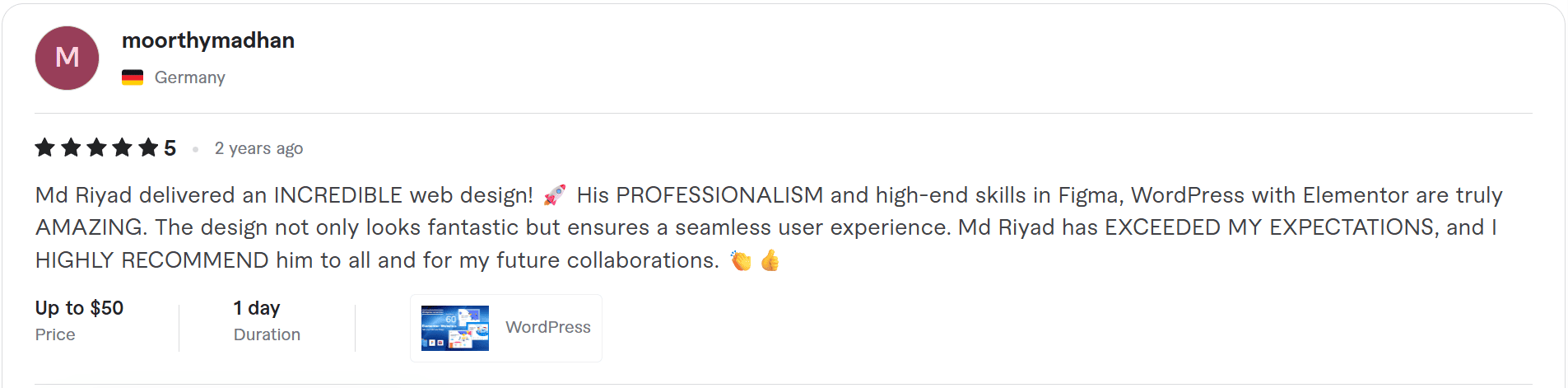Click the rocket emoji in review

click(x=555, y=195)
